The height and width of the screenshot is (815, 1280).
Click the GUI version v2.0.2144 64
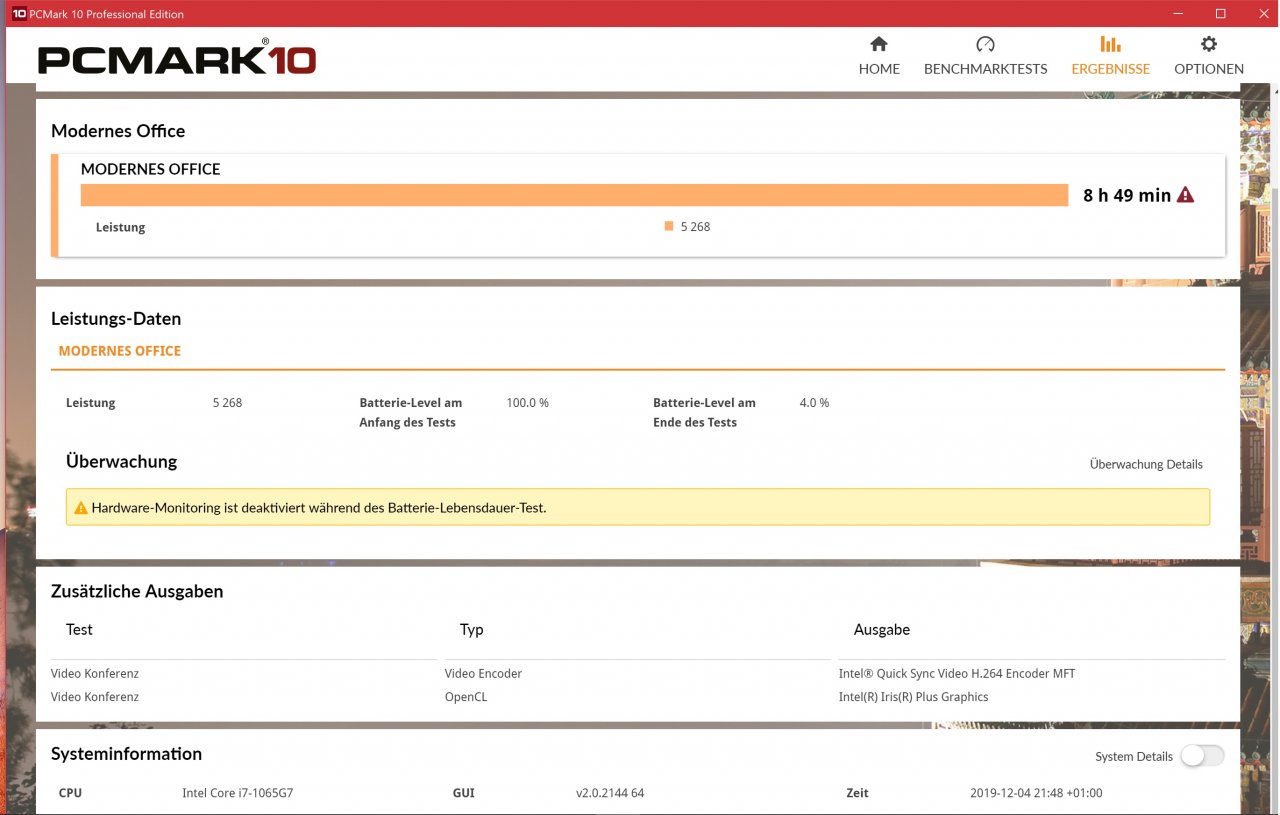(x=610, y=793)
